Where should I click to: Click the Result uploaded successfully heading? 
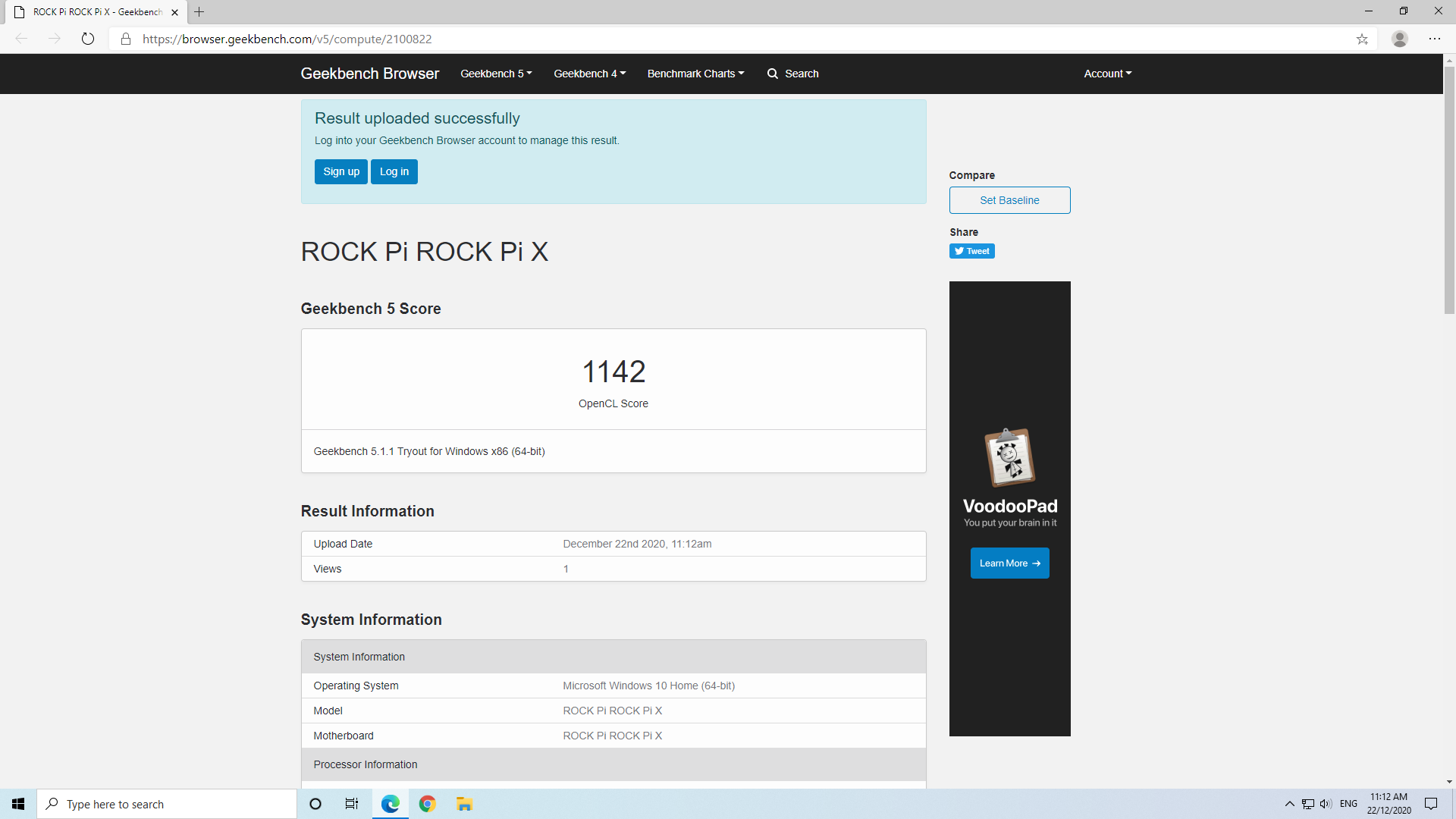coord(417,118)
